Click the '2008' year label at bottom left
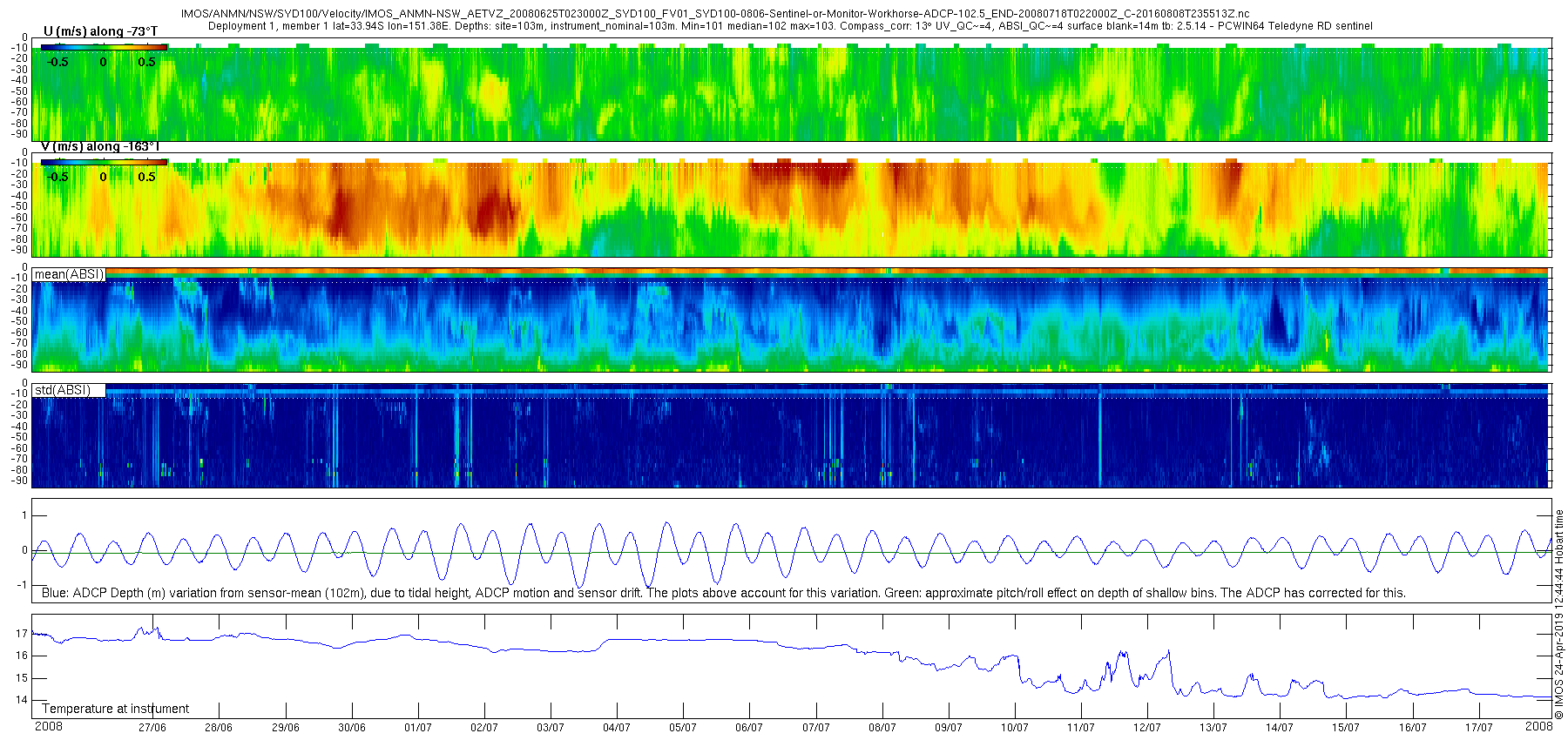The image size is (1568, 740). coord(49,726)
